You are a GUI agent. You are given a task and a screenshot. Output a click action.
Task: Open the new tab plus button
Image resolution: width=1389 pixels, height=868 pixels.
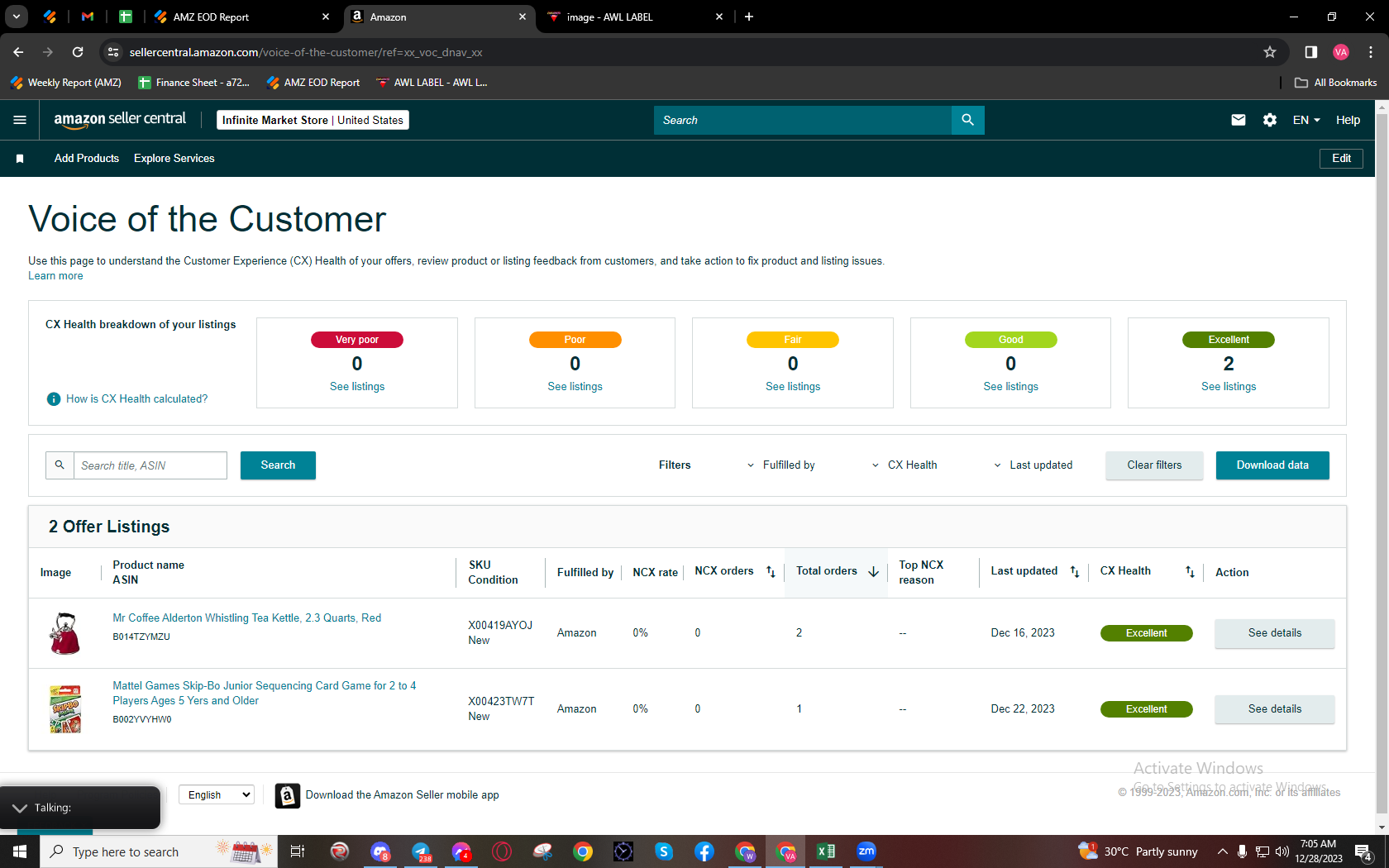tap(749, 17)
